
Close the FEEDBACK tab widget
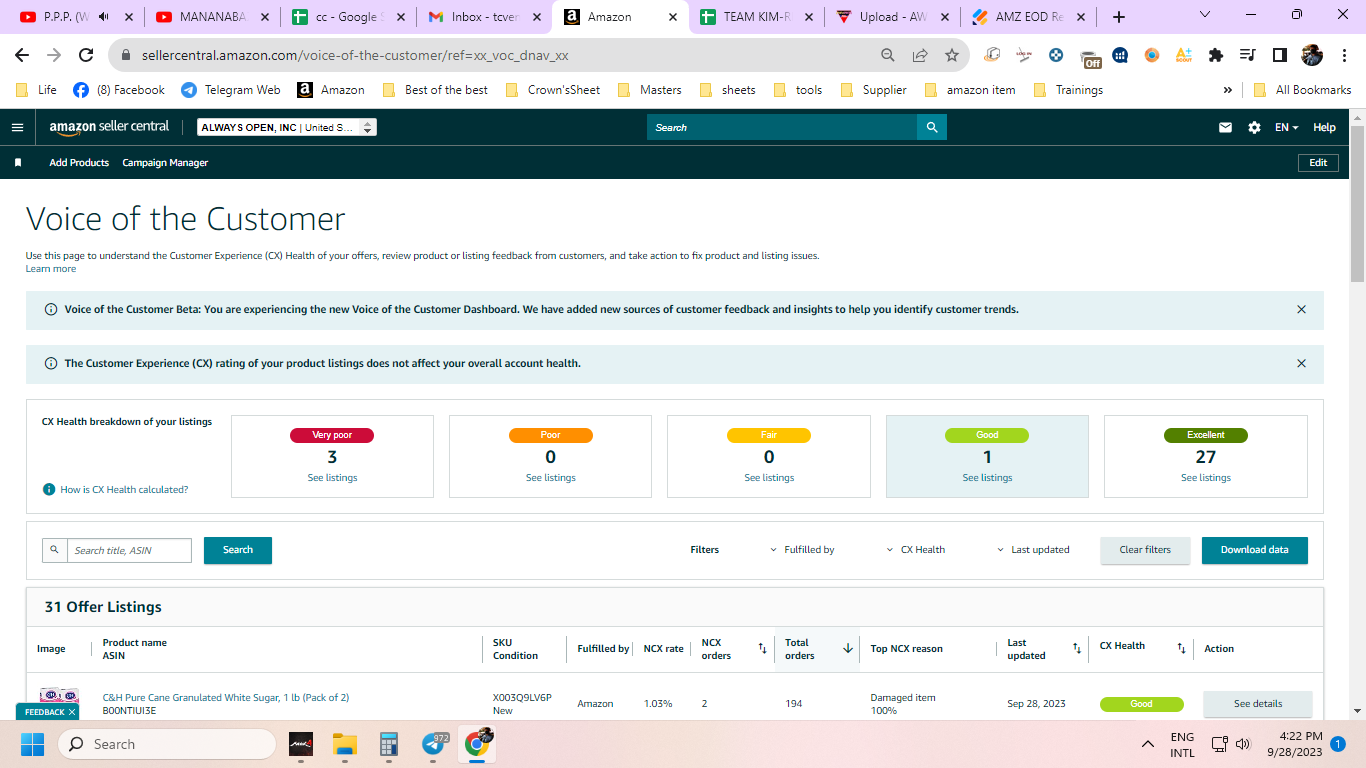(71, 712)
